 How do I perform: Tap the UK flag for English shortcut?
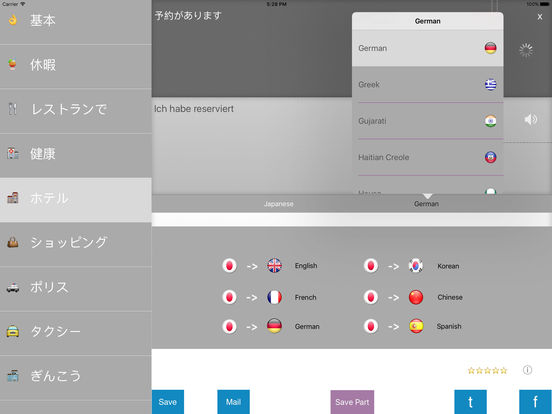[274, 265]
